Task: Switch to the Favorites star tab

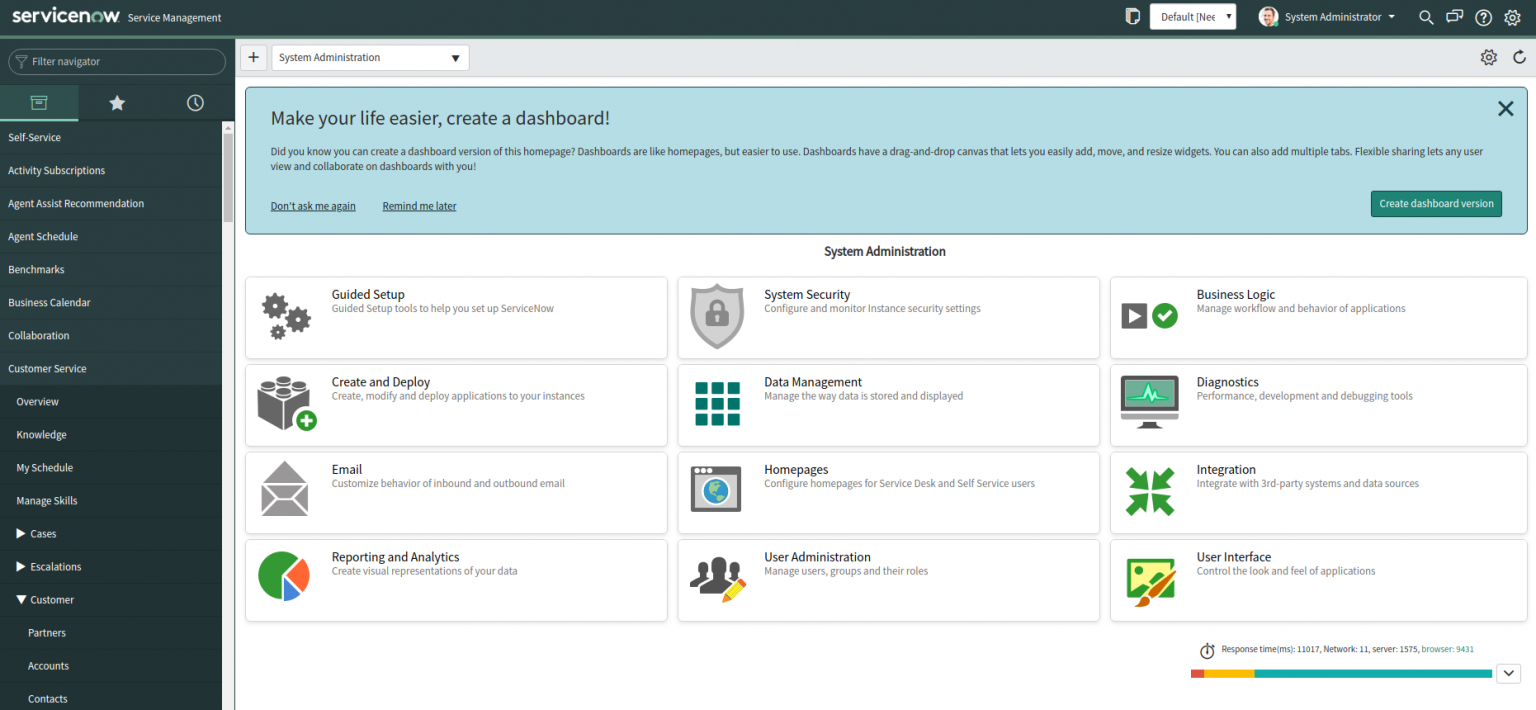Action: (x=117, y=102)
